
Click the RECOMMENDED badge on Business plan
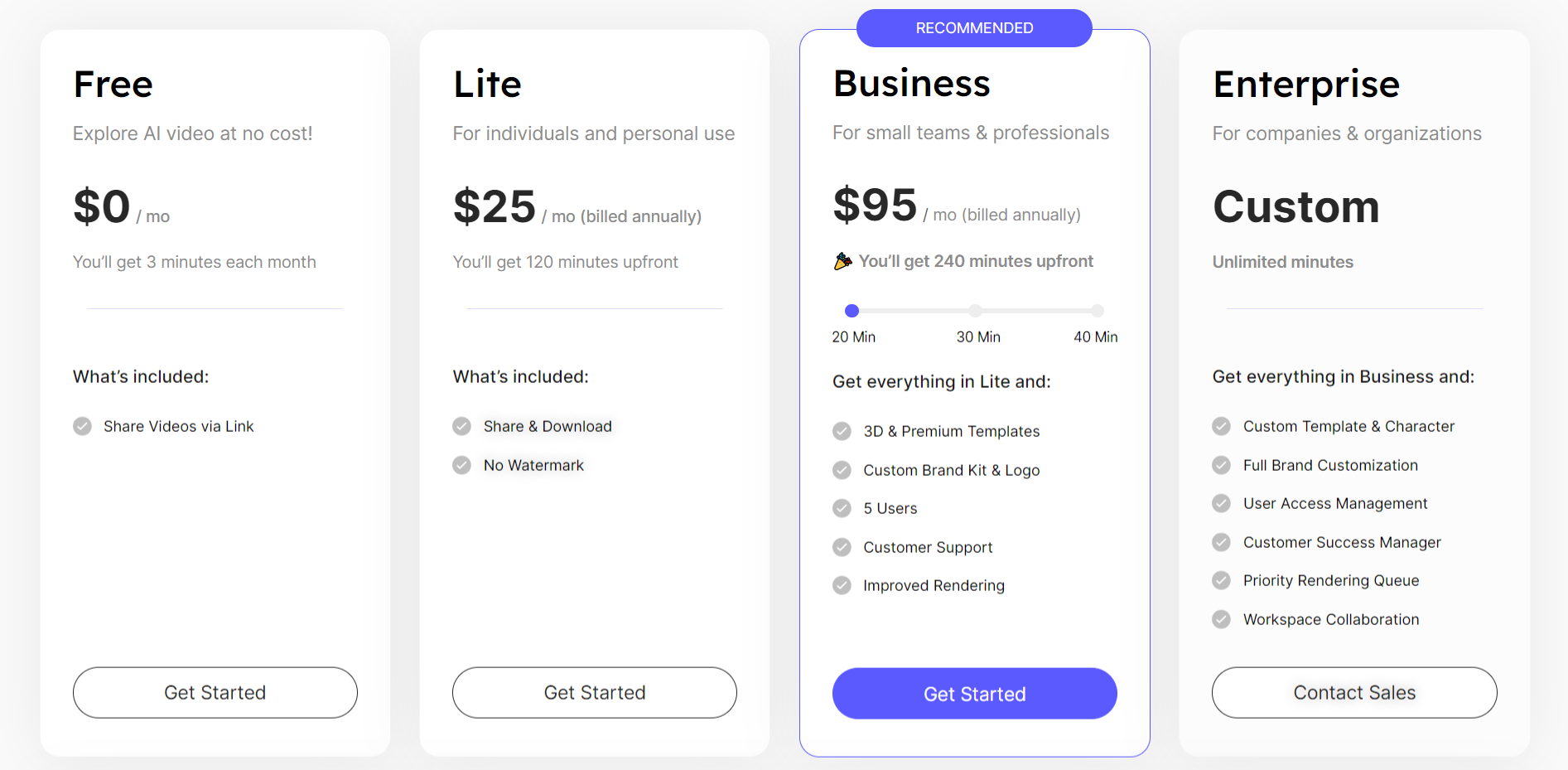[x=974, y=28]
